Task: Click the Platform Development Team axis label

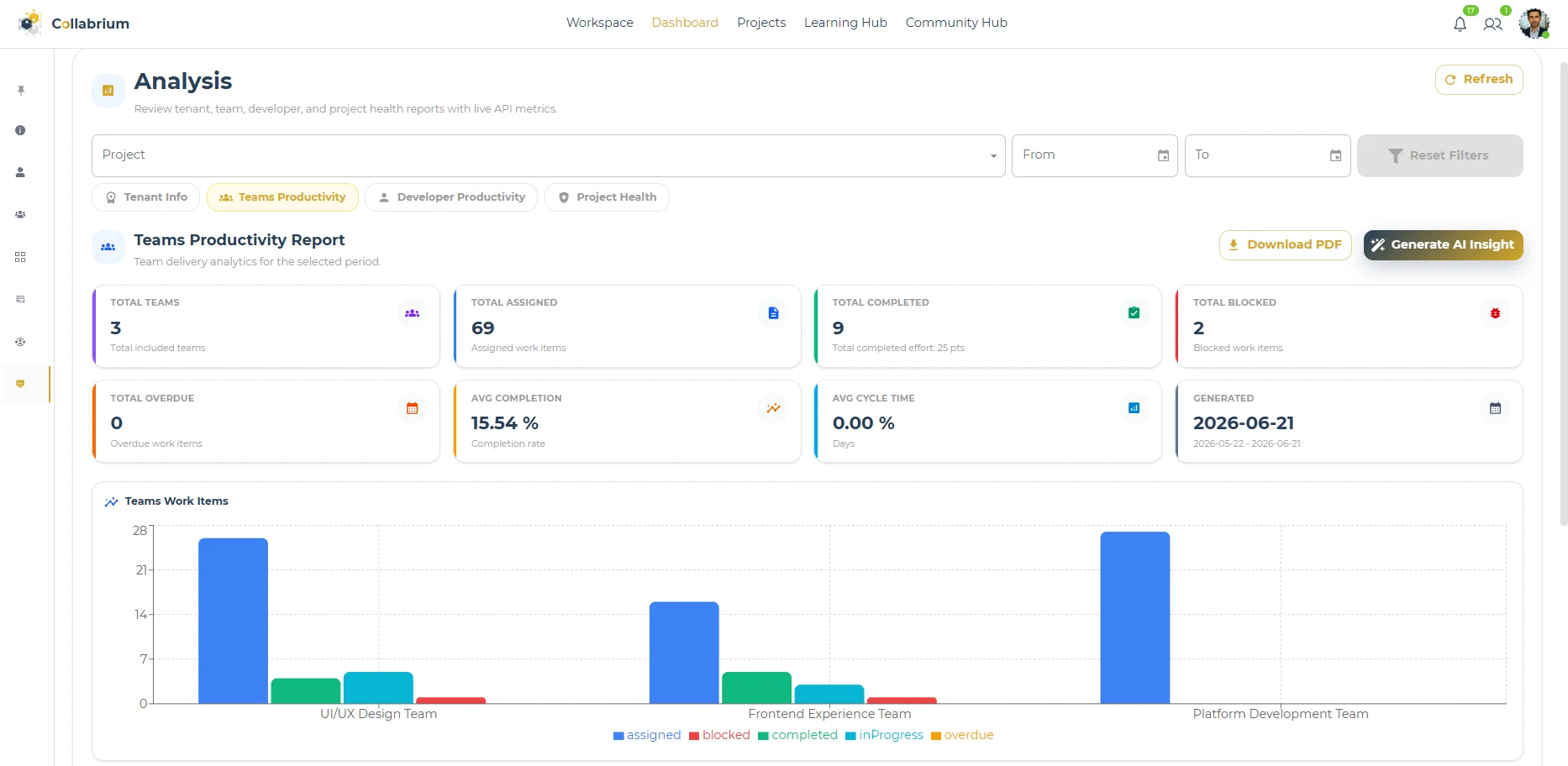Action: click(1281, 714)
